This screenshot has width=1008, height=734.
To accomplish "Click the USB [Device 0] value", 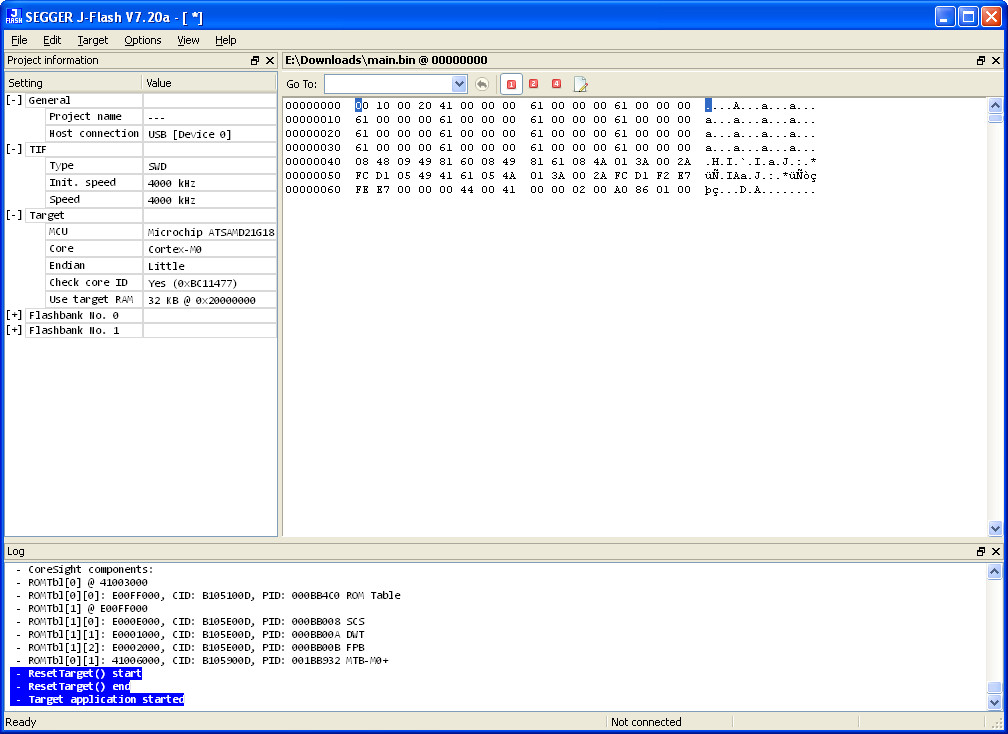I will click(190, 134).
